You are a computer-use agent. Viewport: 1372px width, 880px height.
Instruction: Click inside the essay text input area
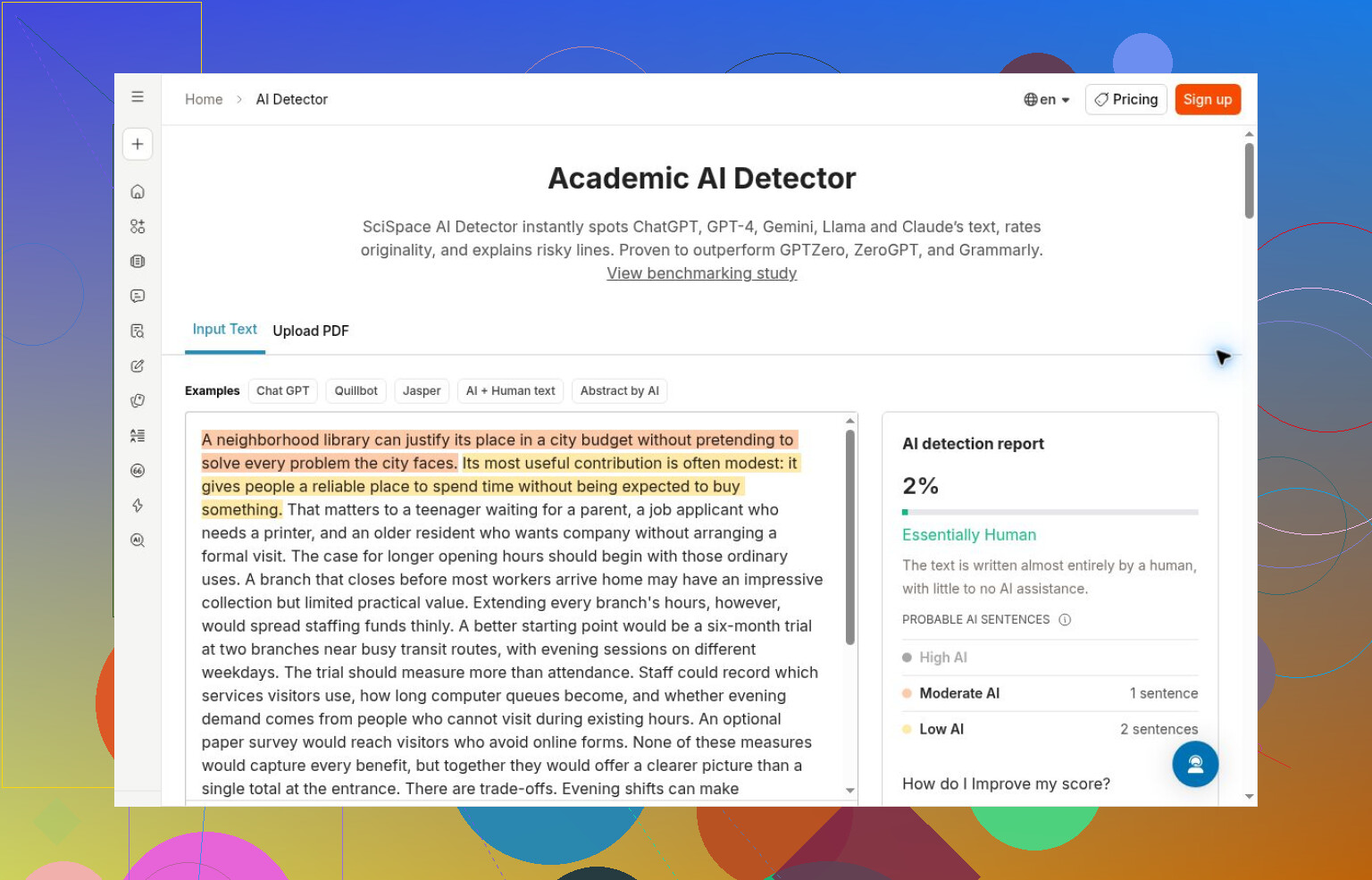click(514, 608)
